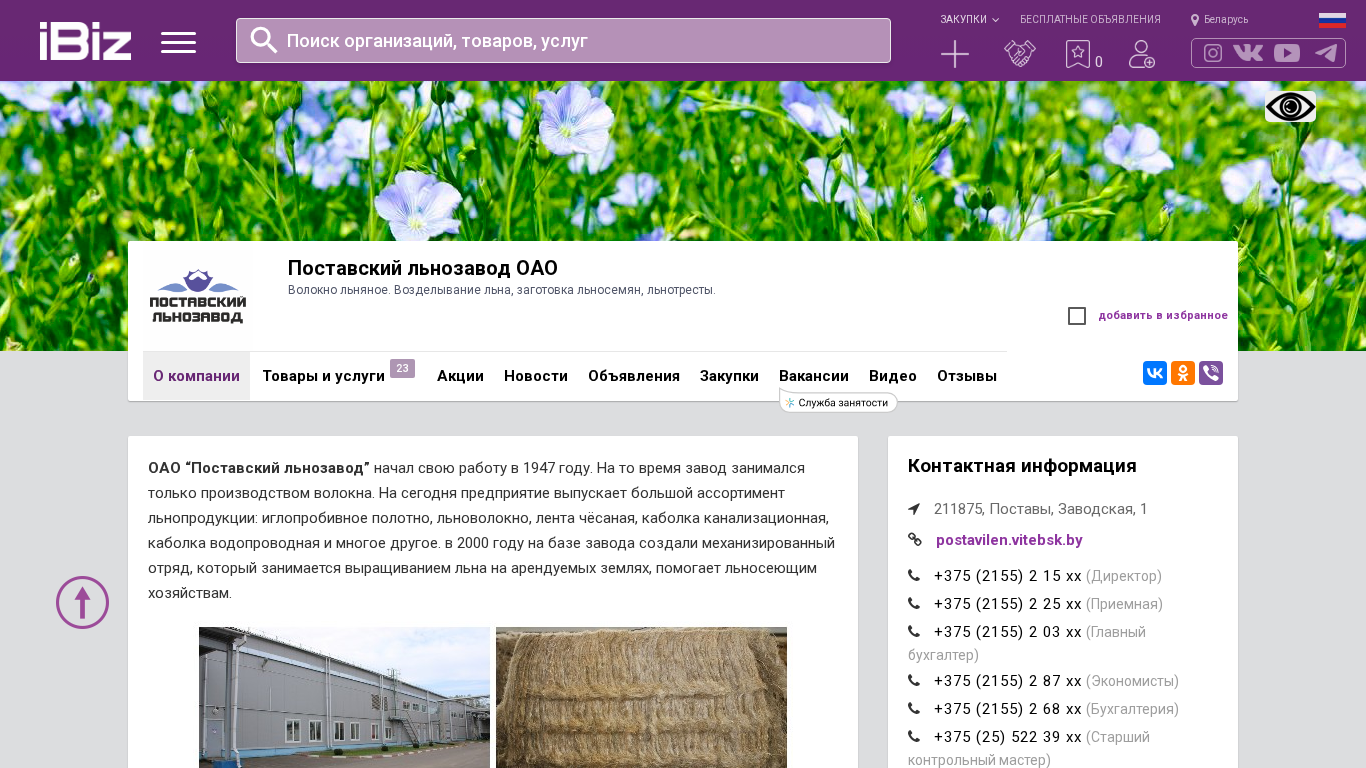Click the plus add icon in header
Viewport: 1366px width, 768px height.
pos(955,54)
